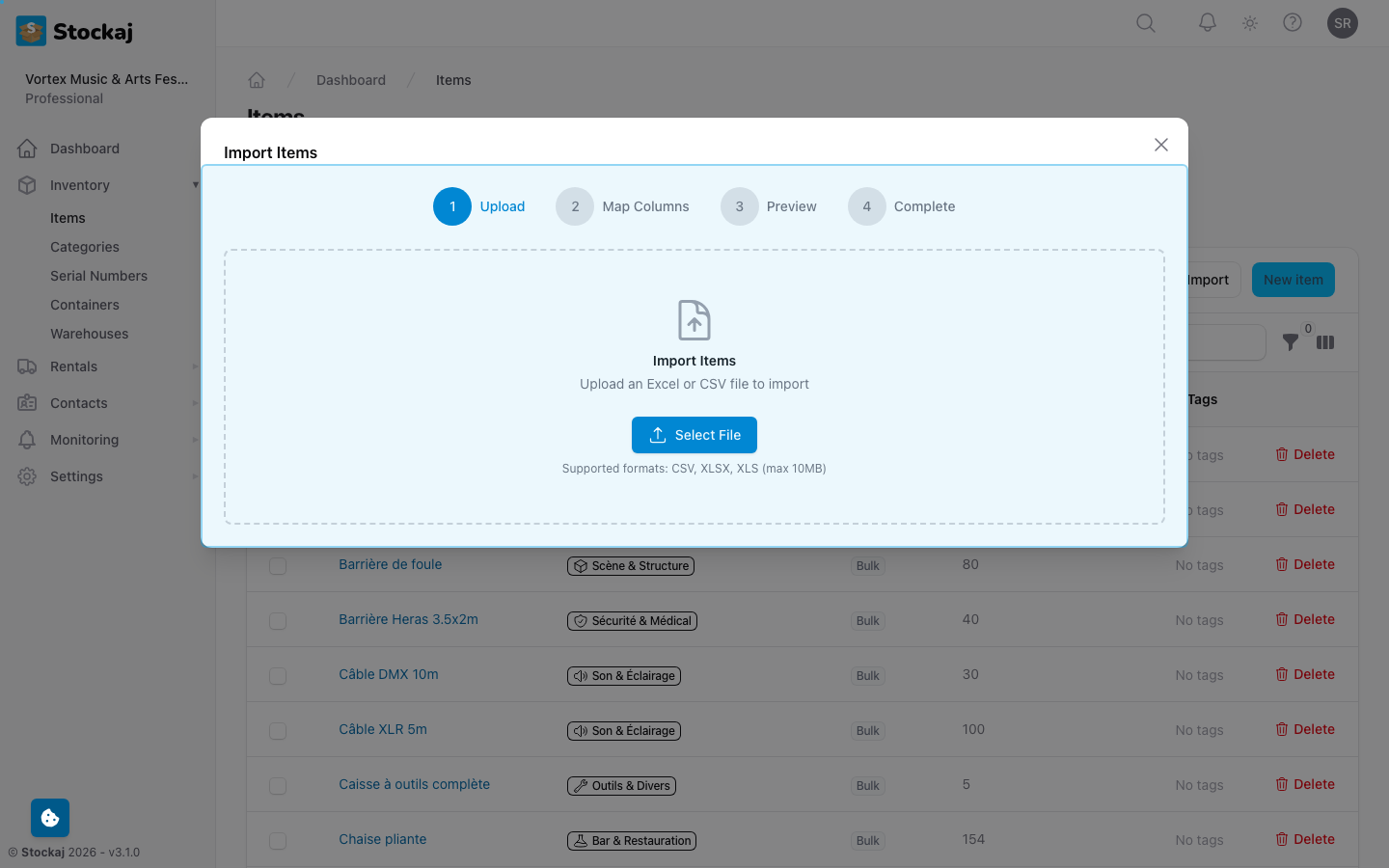Click the SR user avatar
Viewport: 1389px width, 868px height.
tap(1343, 22)
